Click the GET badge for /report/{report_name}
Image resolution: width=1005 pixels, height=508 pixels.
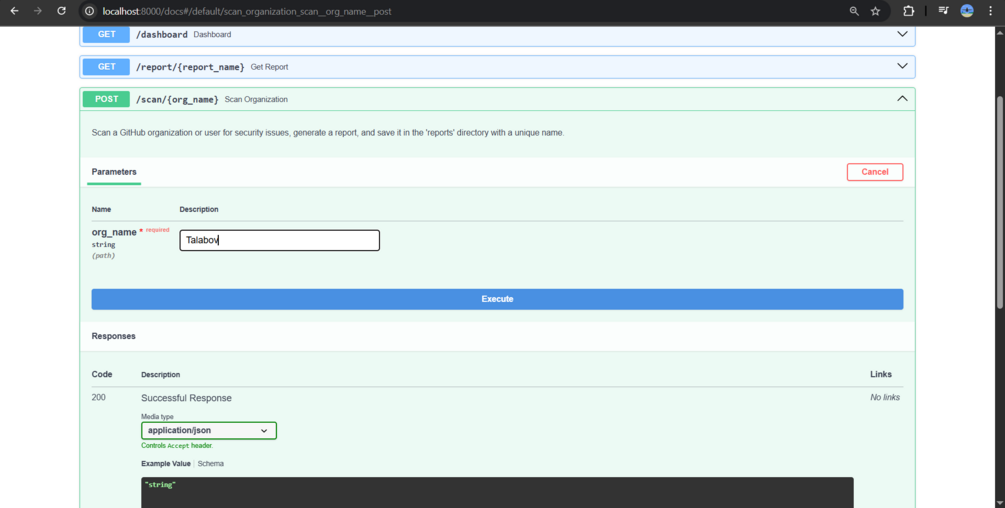106,67
